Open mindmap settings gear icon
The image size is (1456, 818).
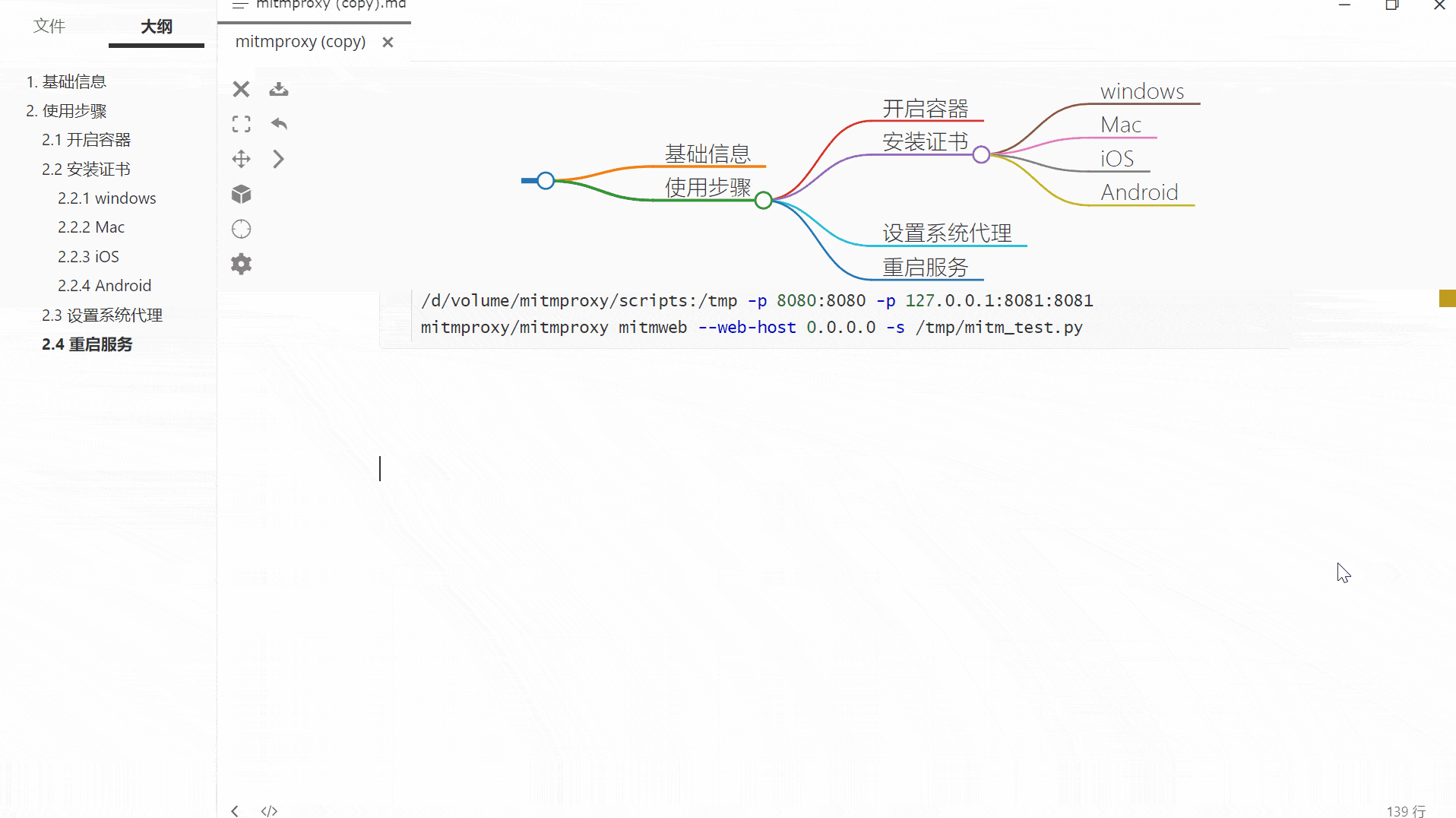(x=241, y=264)
